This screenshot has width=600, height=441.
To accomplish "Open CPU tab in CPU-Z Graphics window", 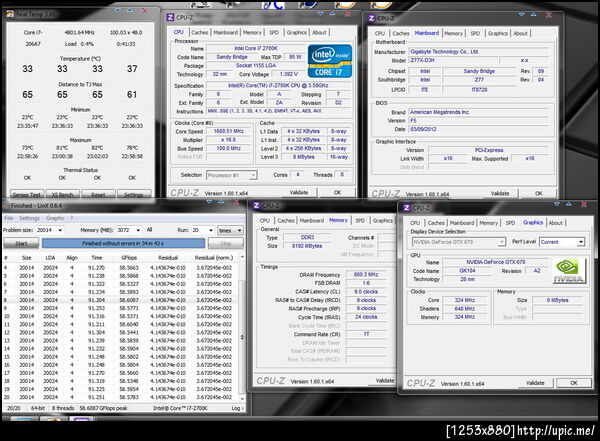I will click(x=415, y=223).
